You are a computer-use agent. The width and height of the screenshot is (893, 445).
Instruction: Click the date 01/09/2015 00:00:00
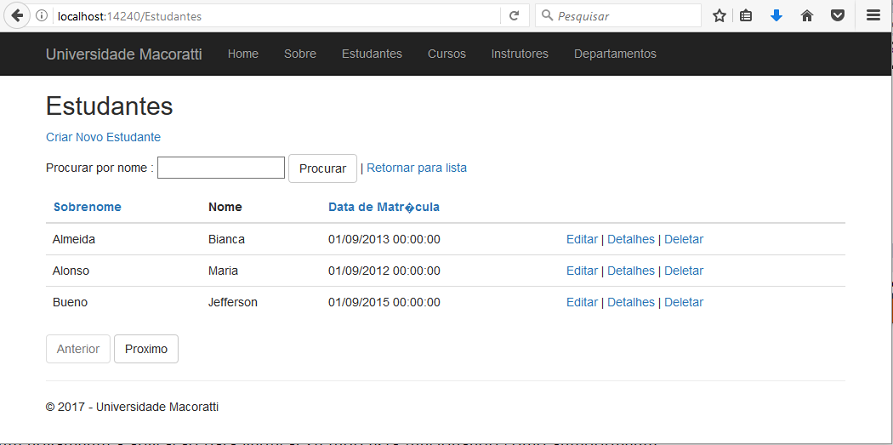click(384, 302)
